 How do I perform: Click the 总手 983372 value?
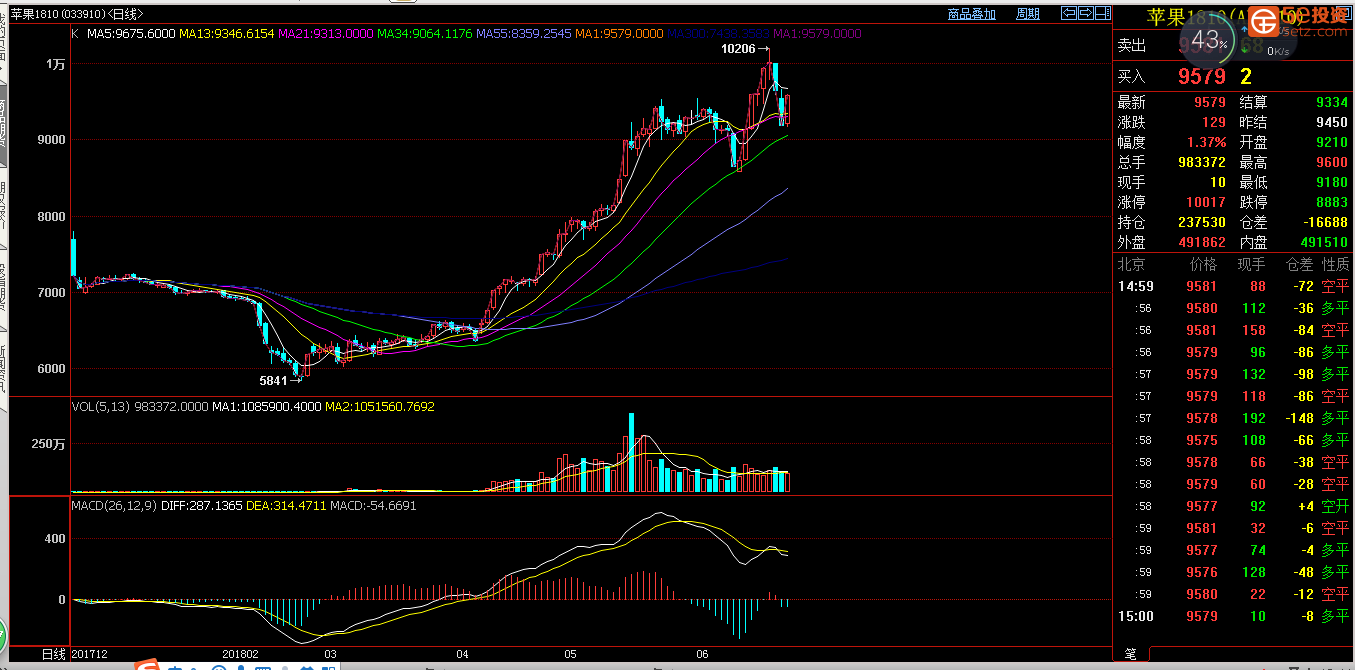click(1200, 162)
